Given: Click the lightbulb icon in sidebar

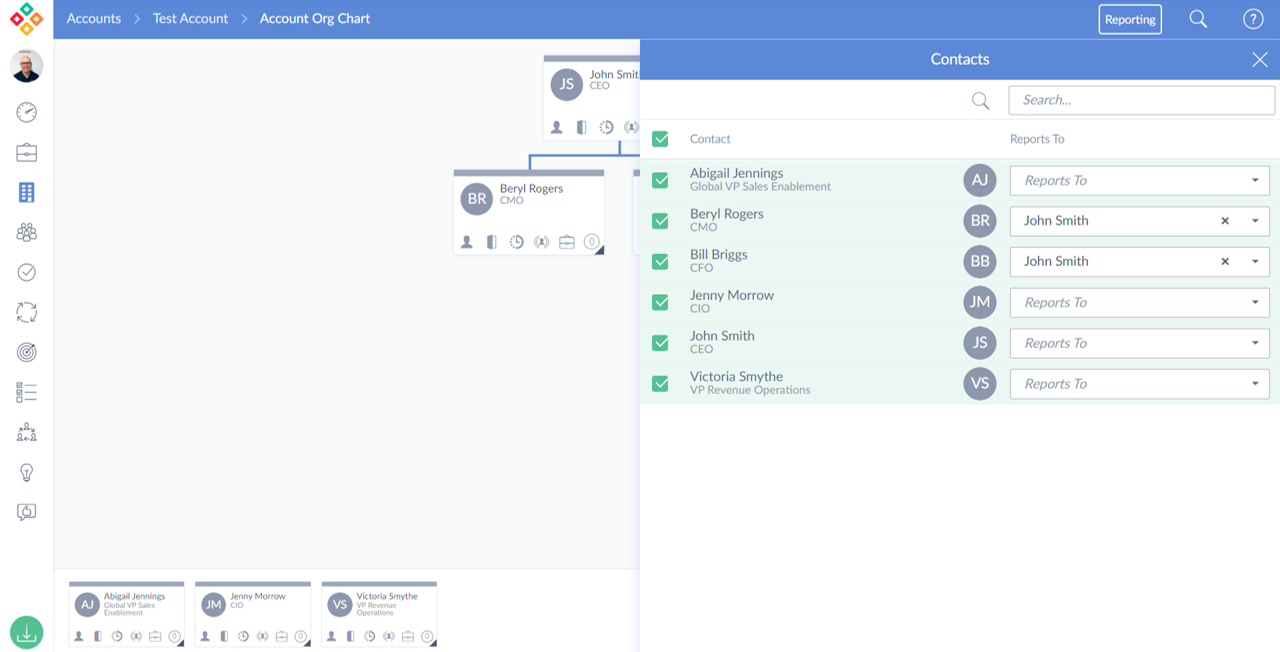Looking at the screenshot, I should tap(27, 472).
